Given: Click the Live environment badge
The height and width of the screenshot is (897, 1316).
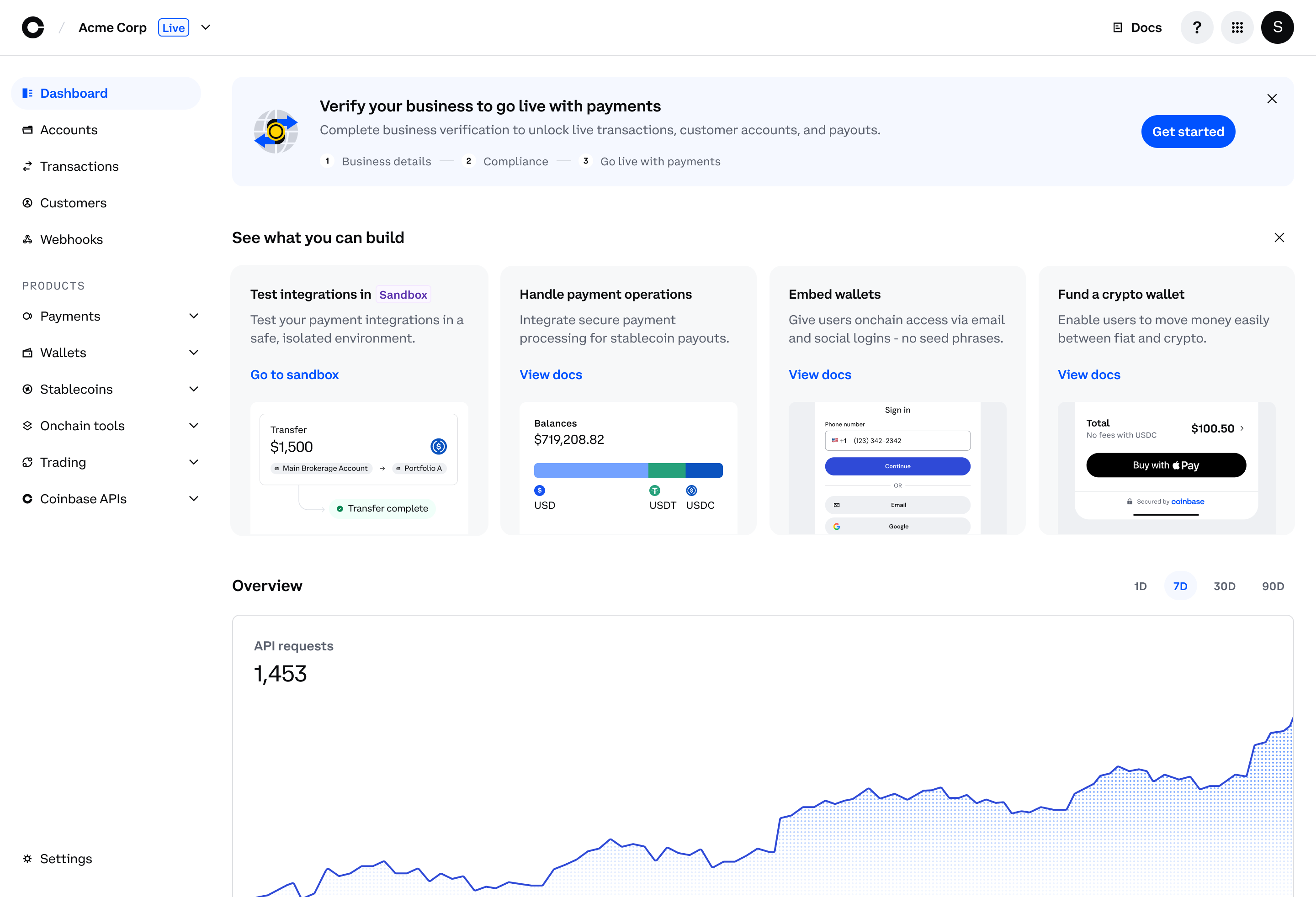Looking at the screenshot, I should (173, 28).
